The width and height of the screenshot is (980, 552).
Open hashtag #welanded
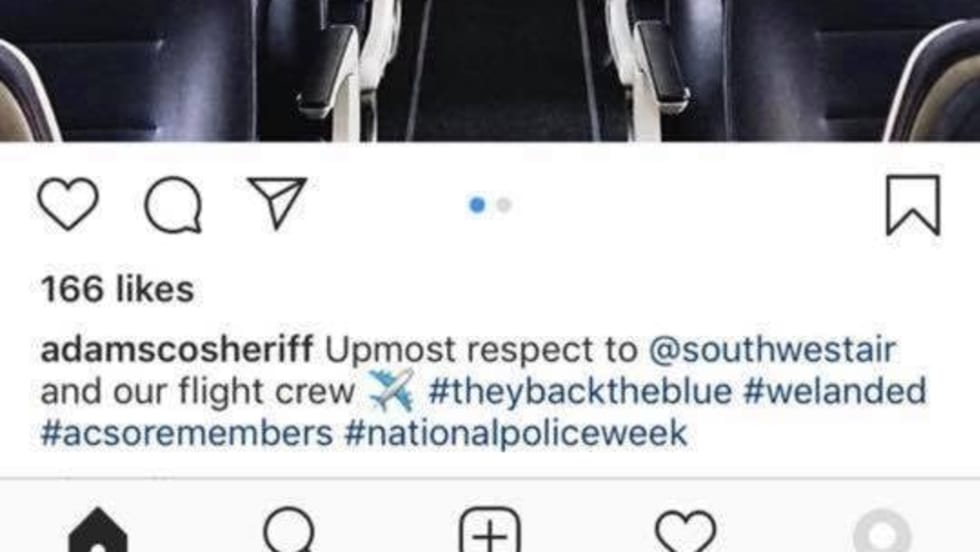click(x=835, y=391)
